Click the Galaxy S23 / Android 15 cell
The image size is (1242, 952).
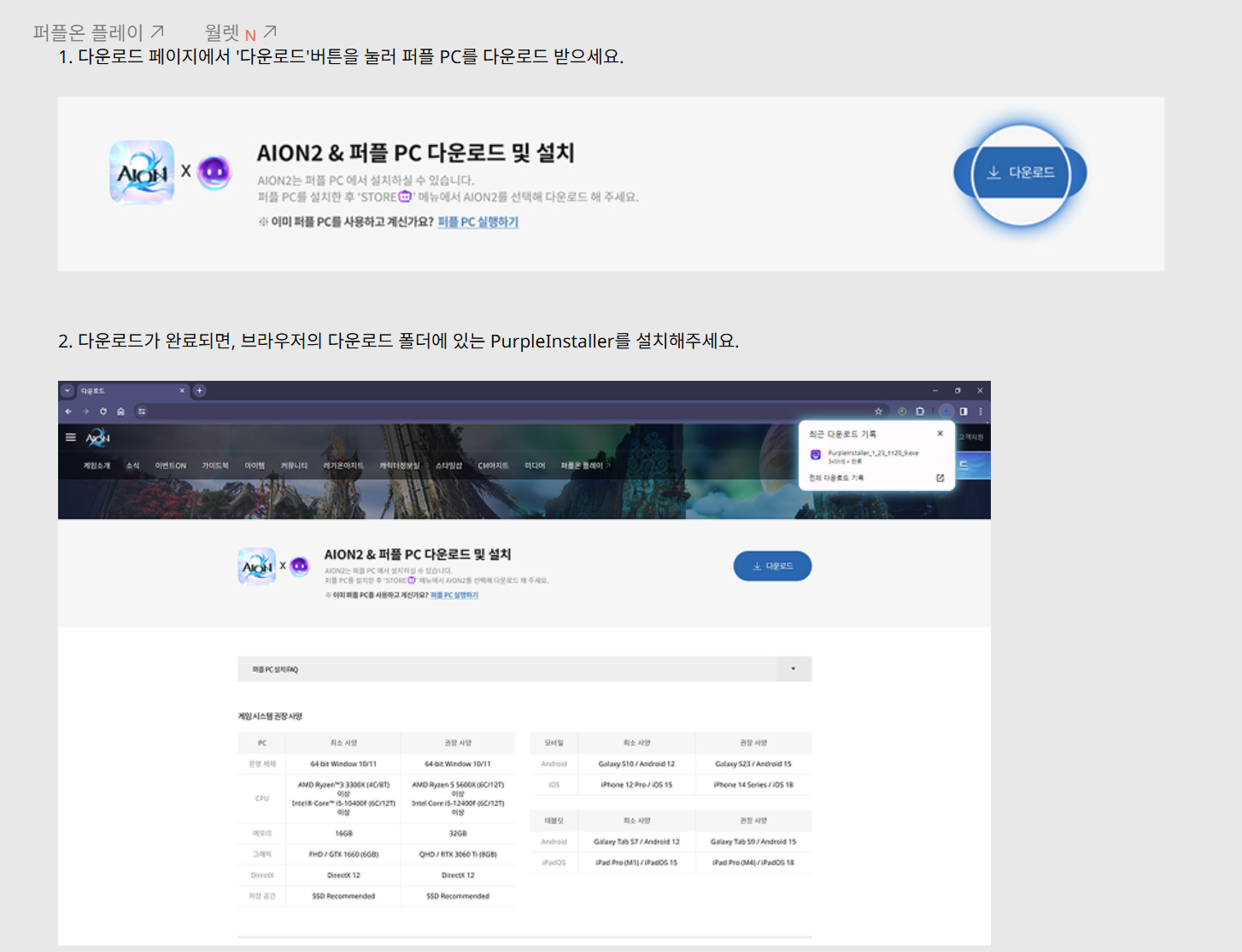[x=753, y=764]
